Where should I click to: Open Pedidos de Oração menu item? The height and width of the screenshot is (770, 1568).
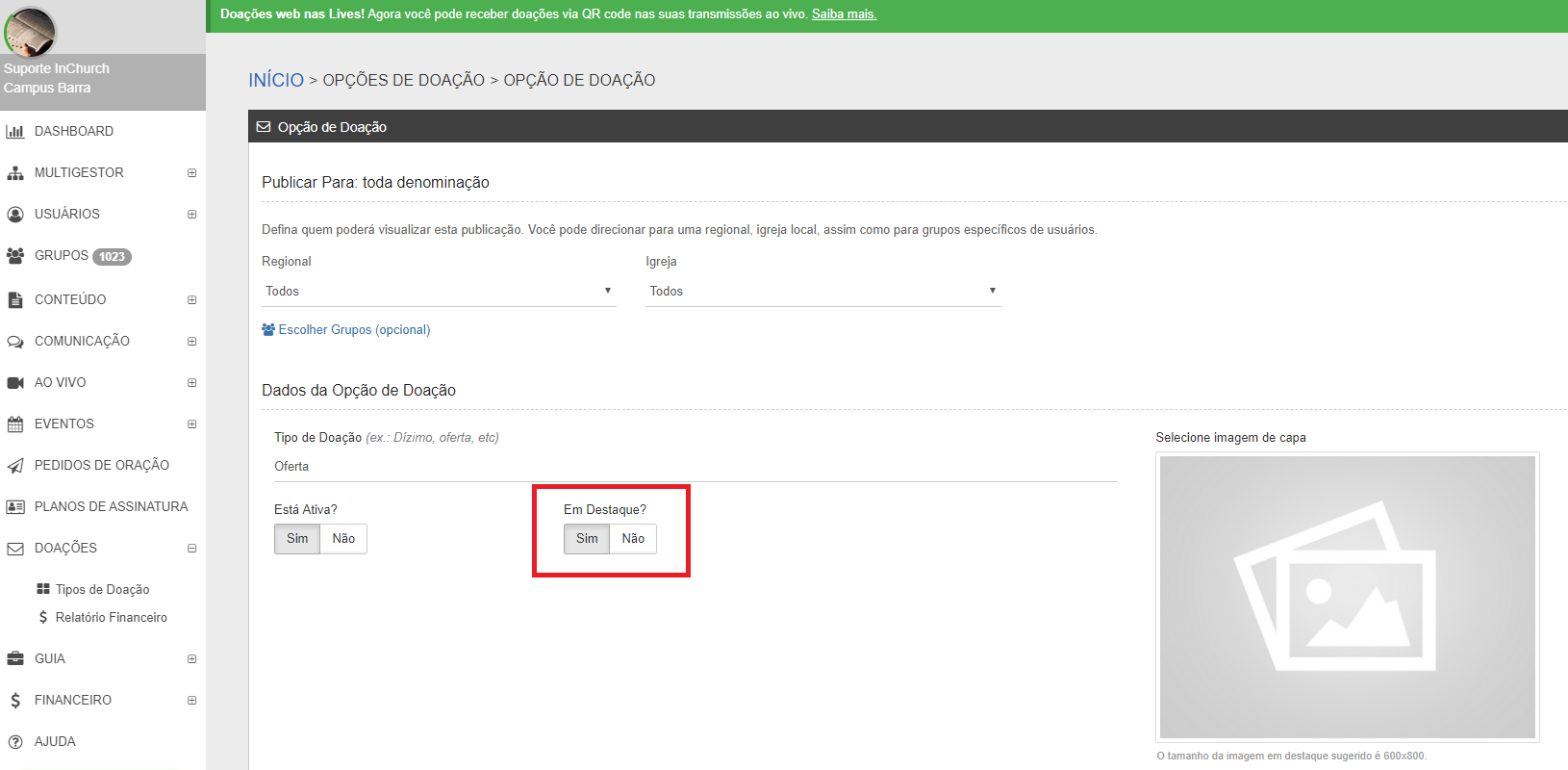pyautogui.click(x=103, y=466)
